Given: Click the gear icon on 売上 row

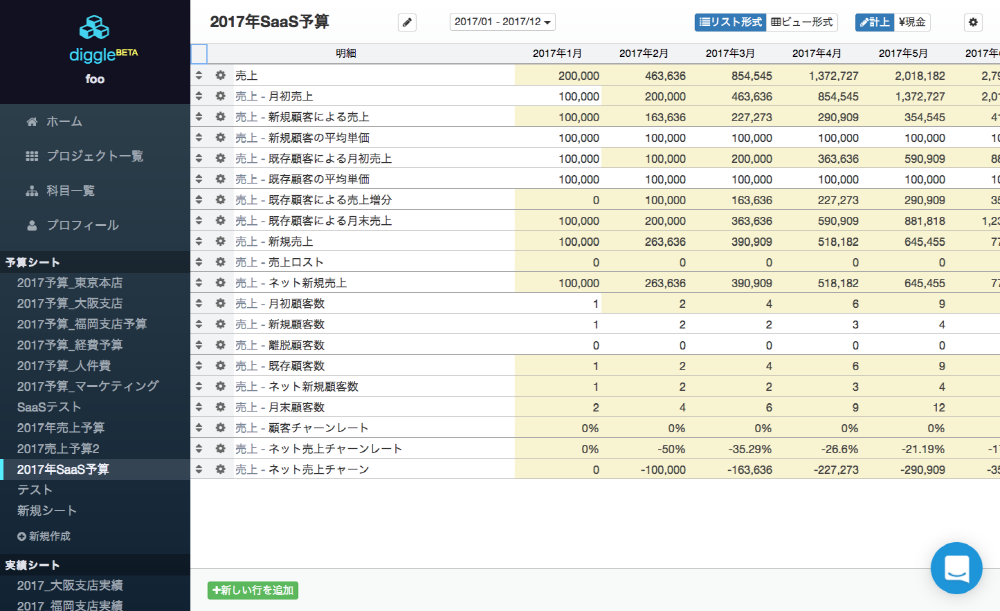Looking at the screenshot, I should pos(221,75).
